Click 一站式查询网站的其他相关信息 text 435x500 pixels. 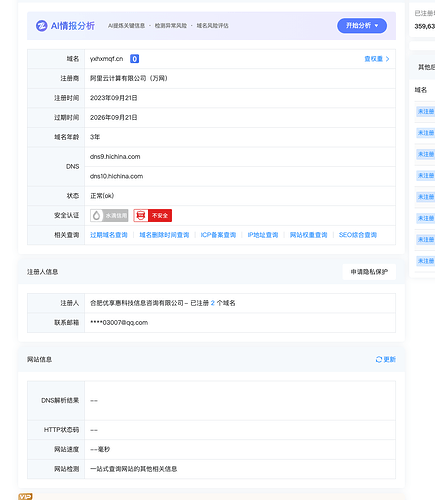click(133, 469)
